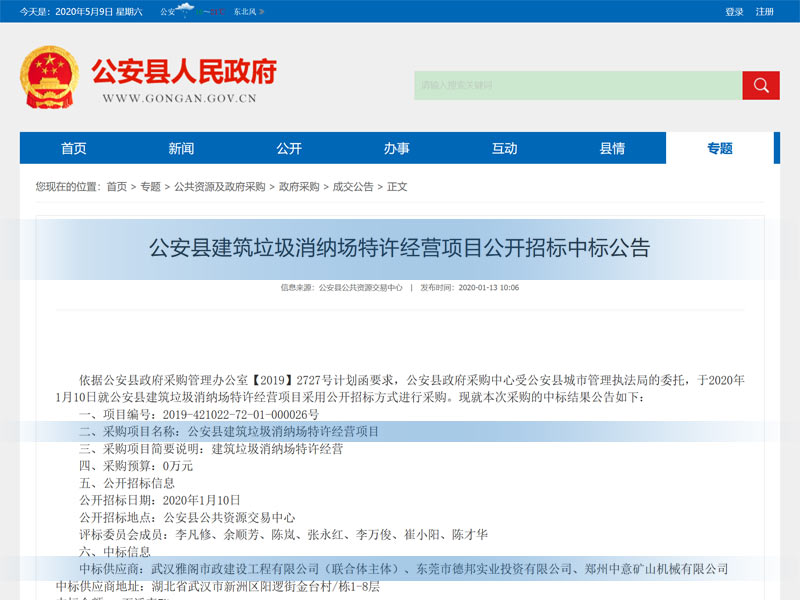
Task: Switch to the 新闻 navigation tab
Action: pos(182,147)
